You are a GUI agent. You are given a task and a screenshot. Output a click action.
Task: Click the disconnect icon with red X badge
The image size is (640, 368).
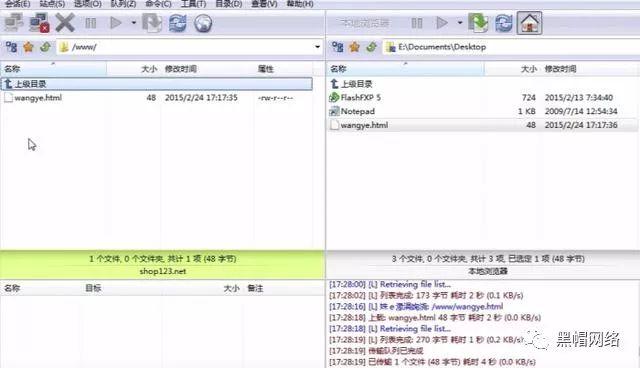(x=39, y=23)
